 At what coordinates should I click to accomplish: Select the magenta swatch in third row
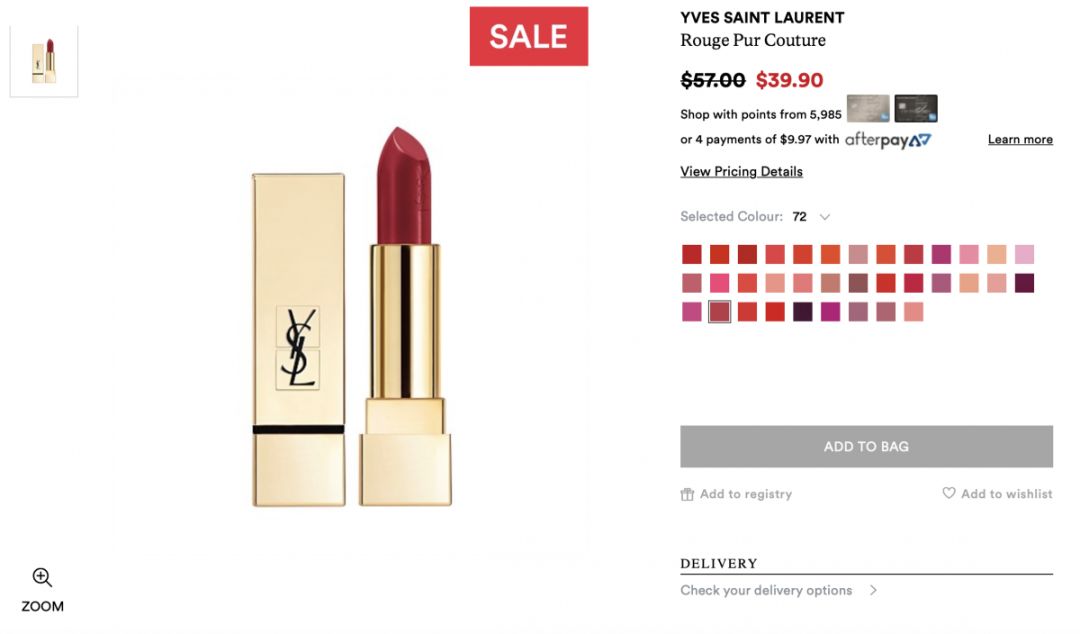[830, 312]
